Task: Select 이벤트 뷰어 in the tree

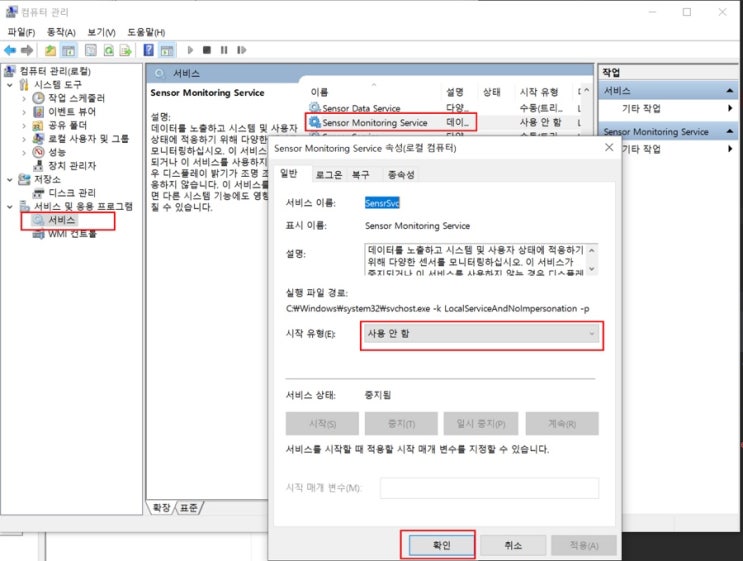Action: [x=72, y=112]
